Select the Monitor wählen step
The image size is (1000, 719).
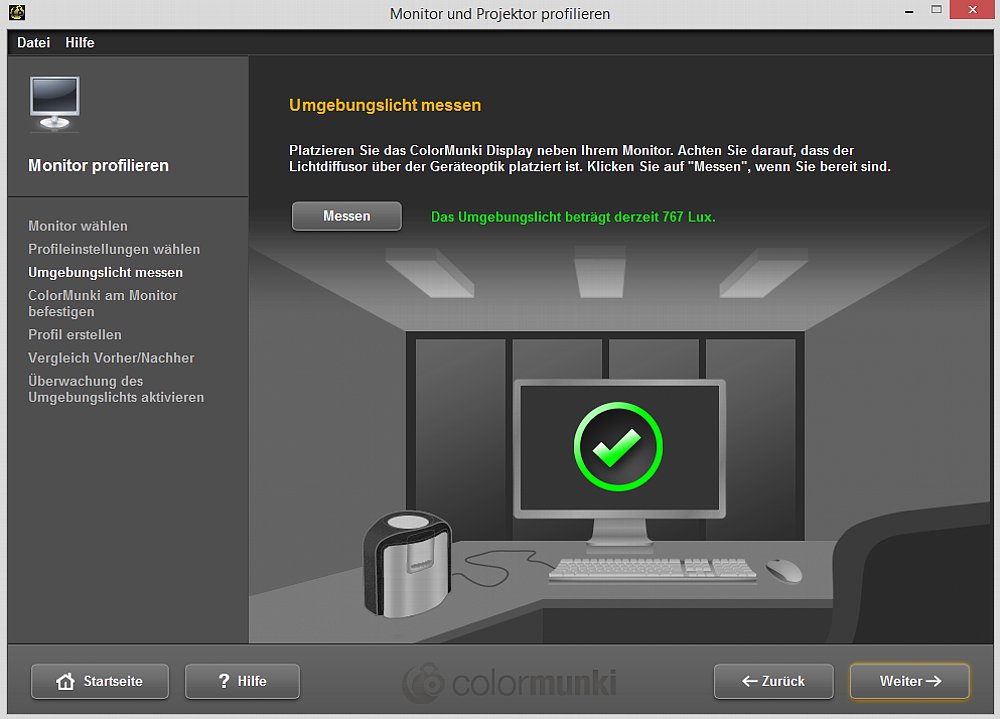[x=78, y=226]
